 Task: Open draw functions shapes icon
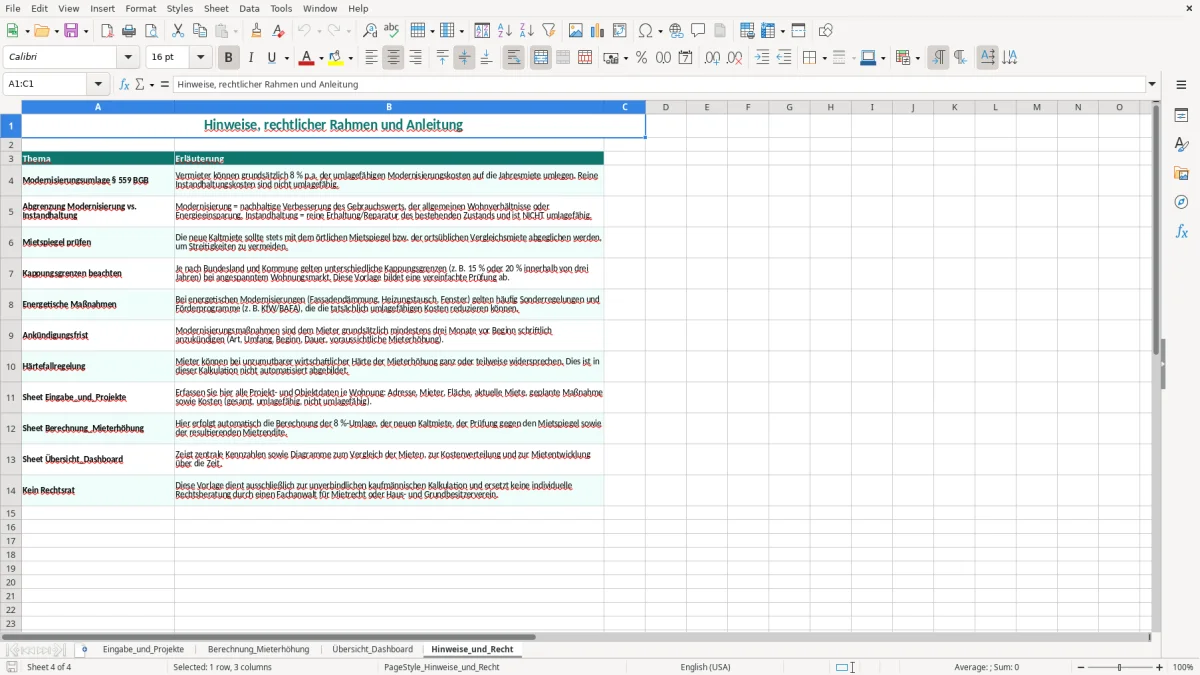tap(826, 31)
